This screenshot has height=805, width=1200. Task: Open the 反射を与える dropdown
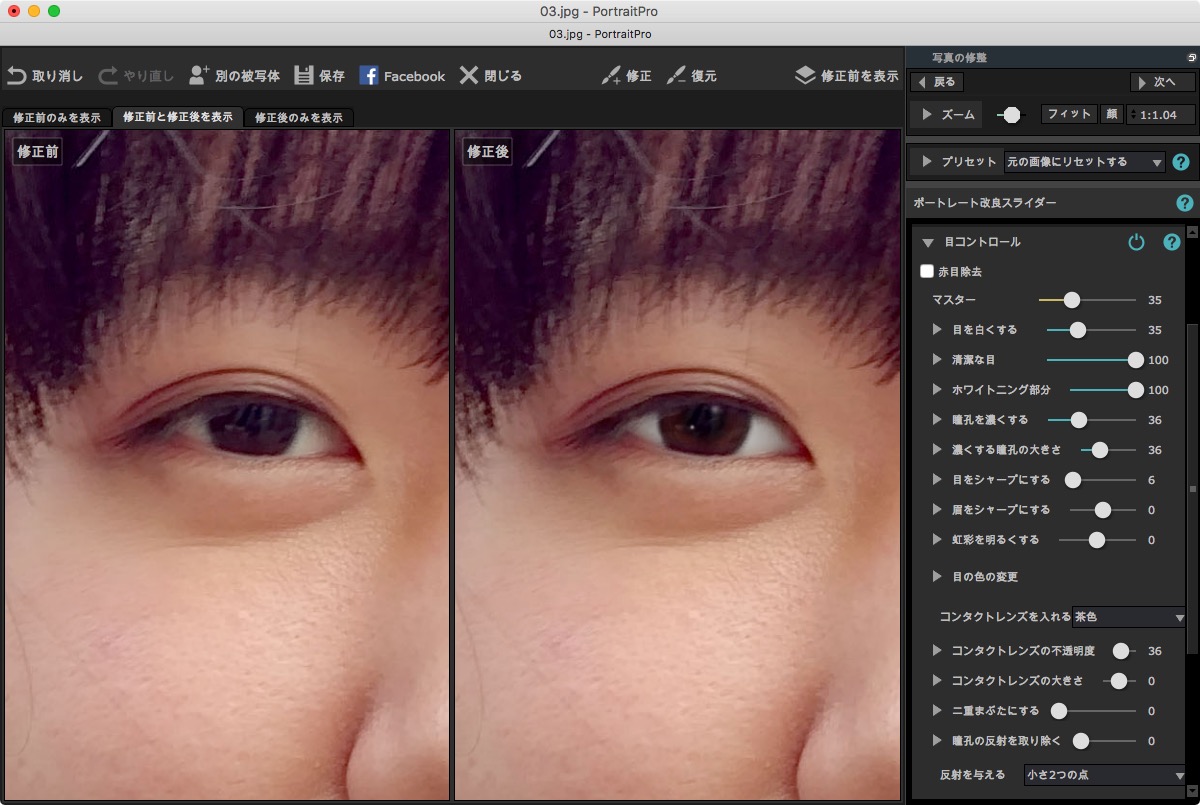pos(1105,774)
